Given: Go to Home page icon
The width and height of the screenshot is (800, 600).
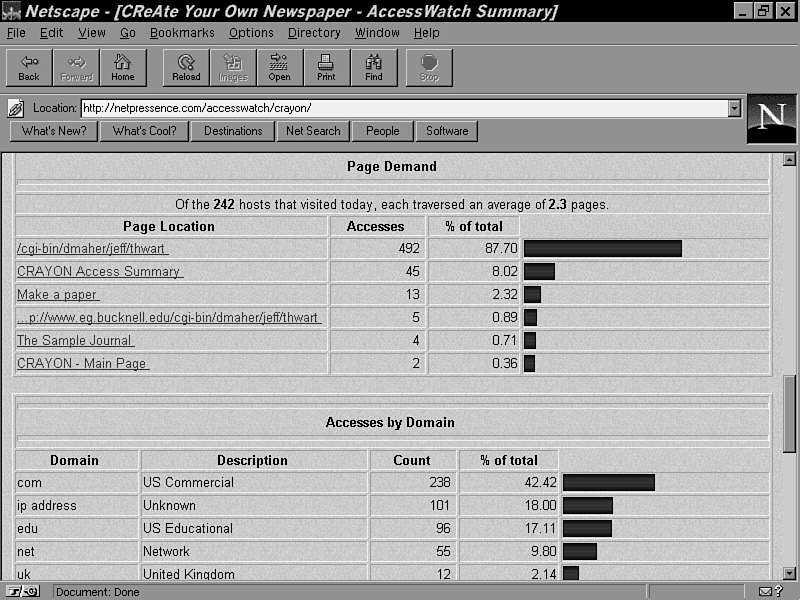Looking at the screenshot, I should point(122,67).
